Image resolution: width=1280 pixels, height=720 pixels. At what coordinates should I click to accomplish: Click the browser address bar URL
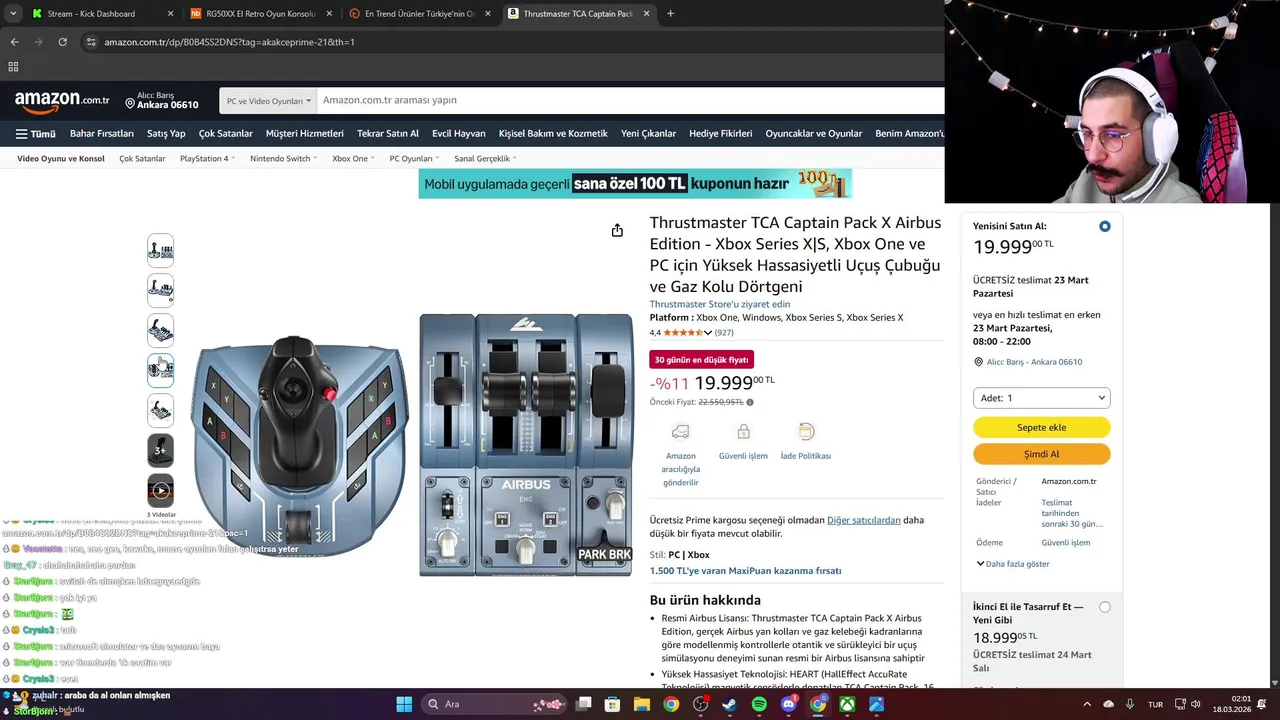point(230,42)
